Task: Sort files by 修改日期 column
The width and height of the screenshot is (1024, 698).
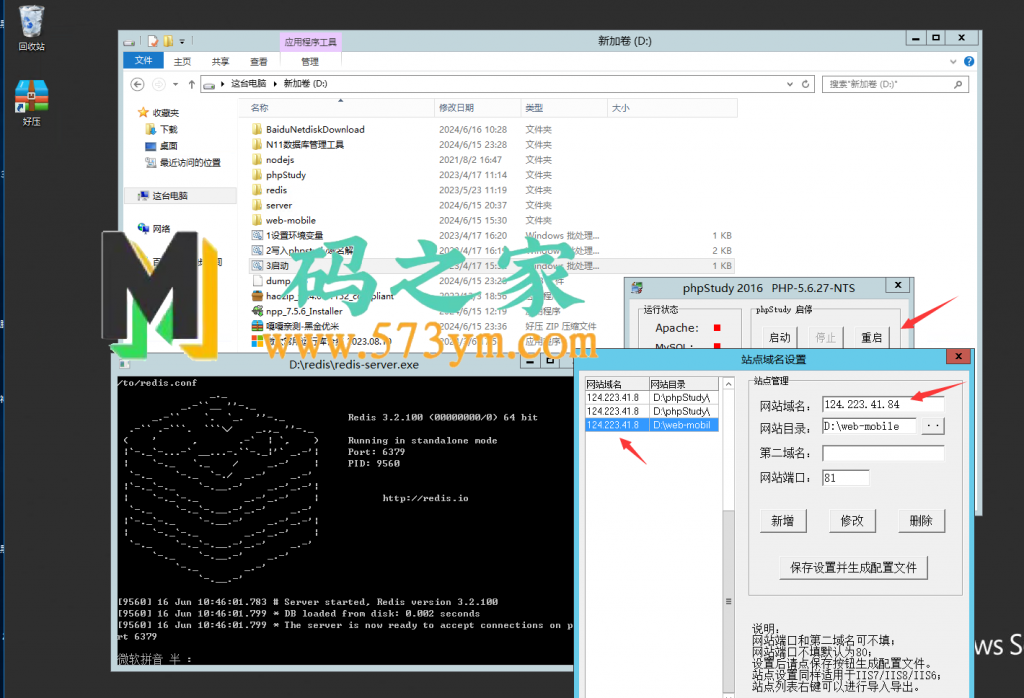Action: [477, 108]
